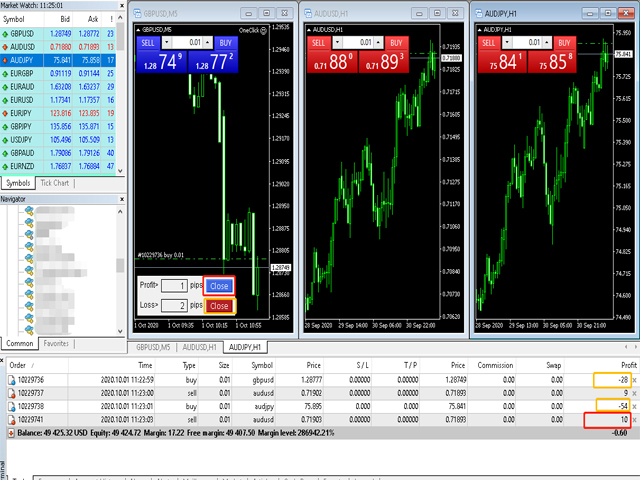Select EURJPY row in Market Watch
Screen dimensions: 640x480
tap(58, 113)
